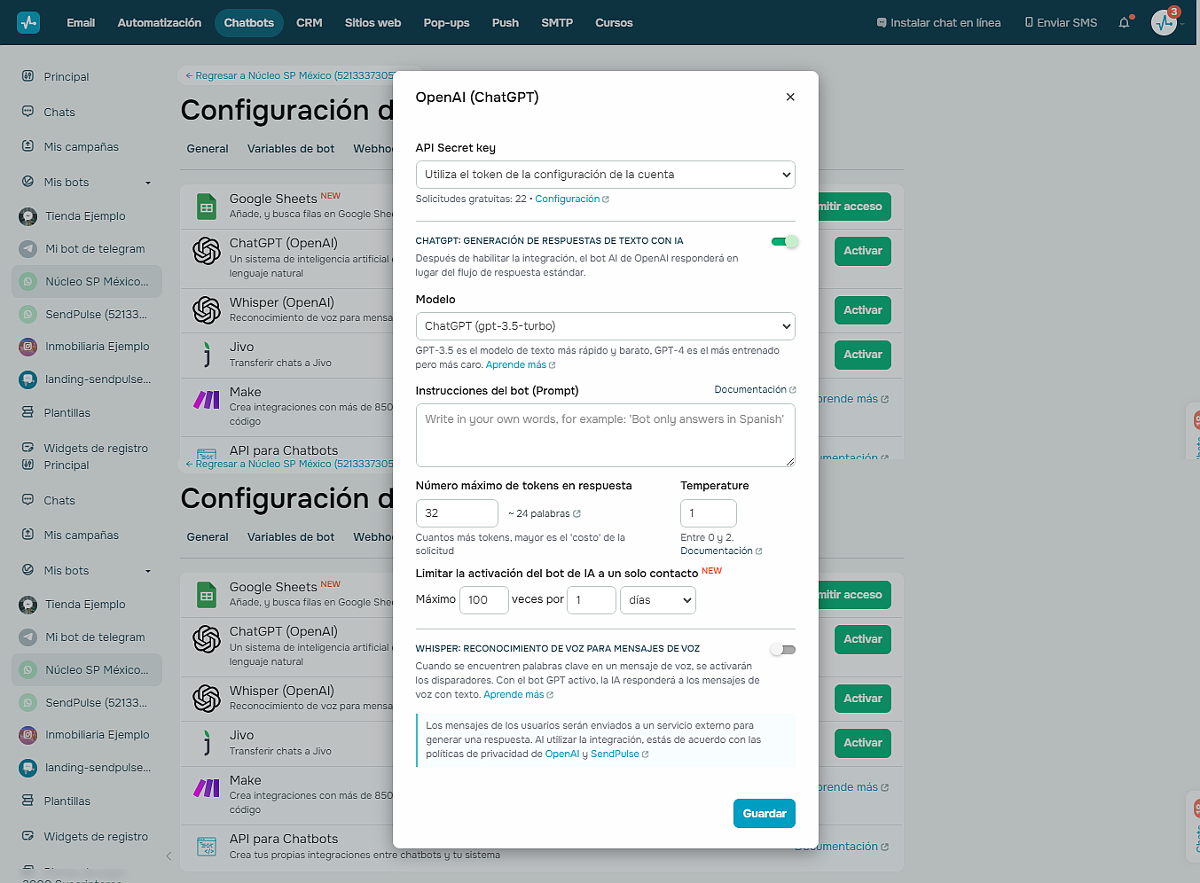Click the first Plantillas sidebar icon
This screenshot has height=883, width=1200.
tap(28, 412)
